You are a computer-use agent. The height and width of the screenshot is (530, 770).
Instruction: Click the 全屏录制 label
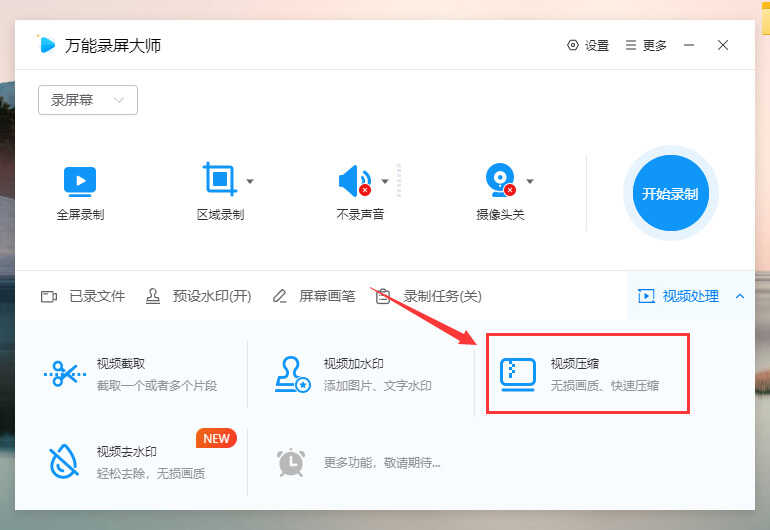pos(80,215)
